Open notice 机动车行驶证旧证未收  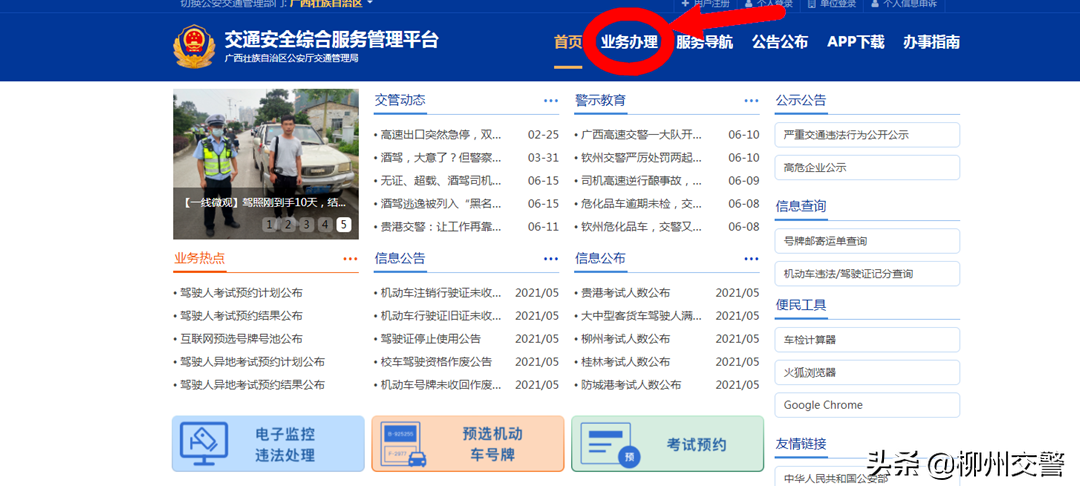tap(441, 316)
